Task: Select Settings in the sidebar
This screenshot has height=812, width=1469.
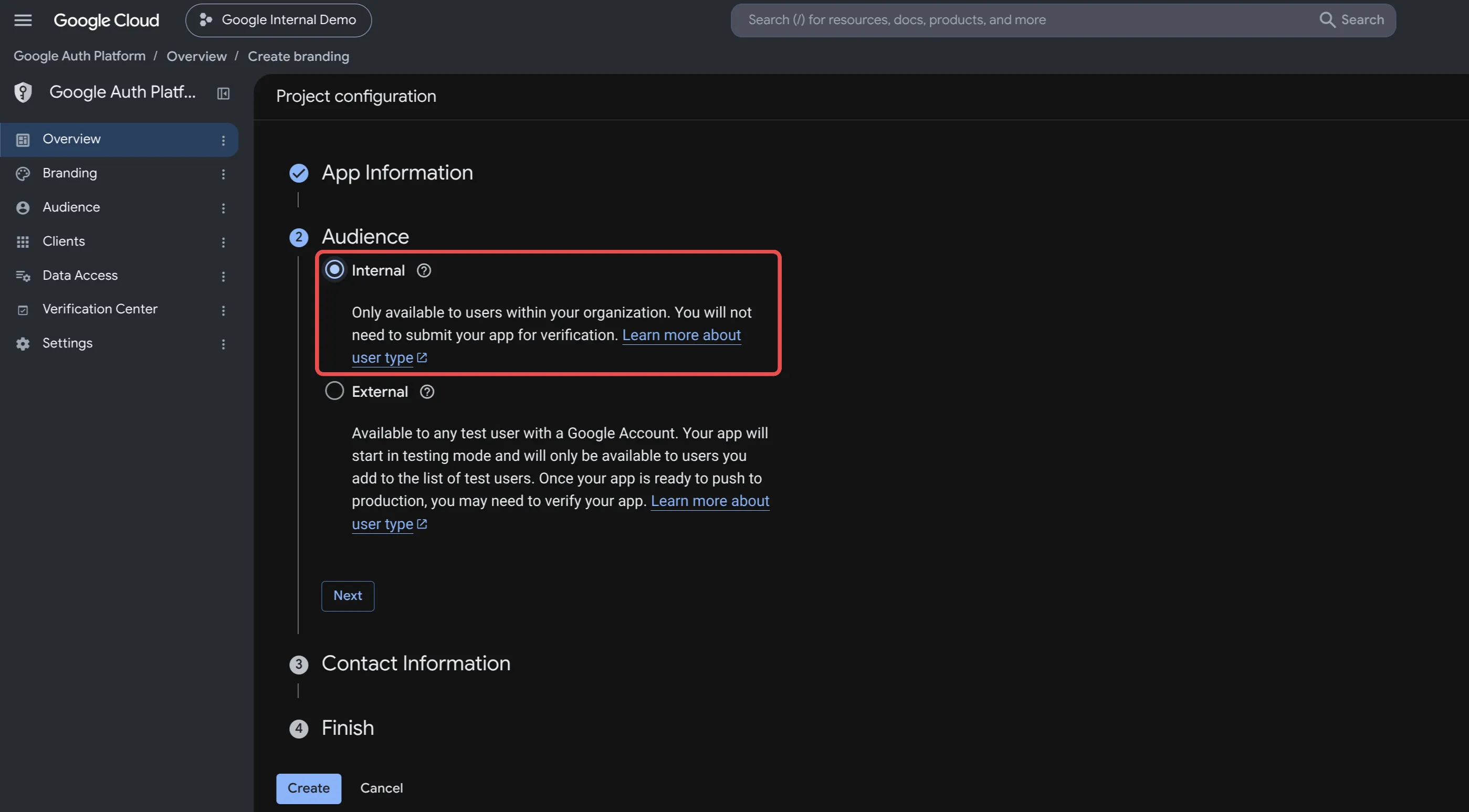Action: (119, 344)
